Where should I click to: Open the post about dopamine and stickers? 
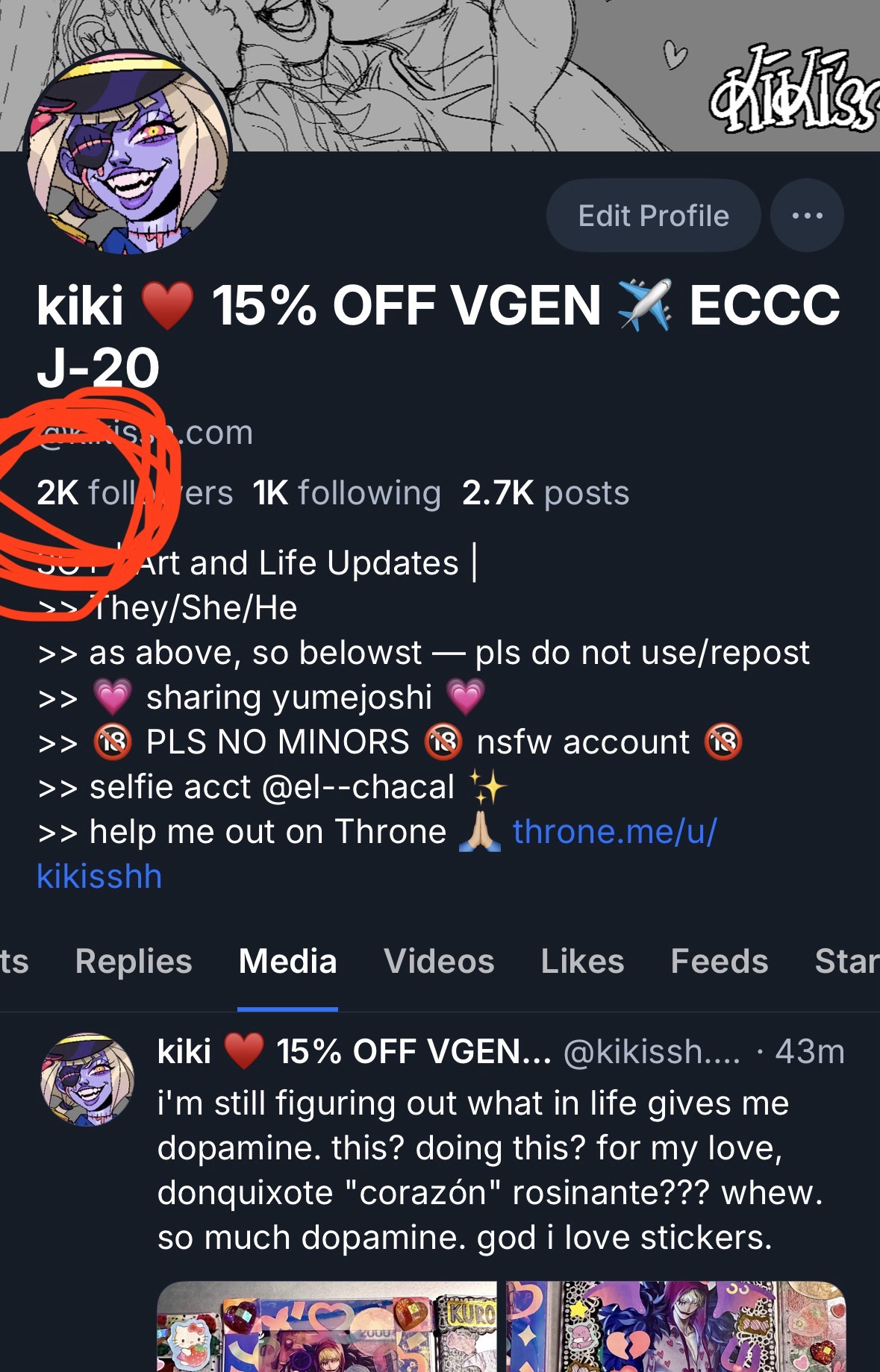click(490, 1171)
